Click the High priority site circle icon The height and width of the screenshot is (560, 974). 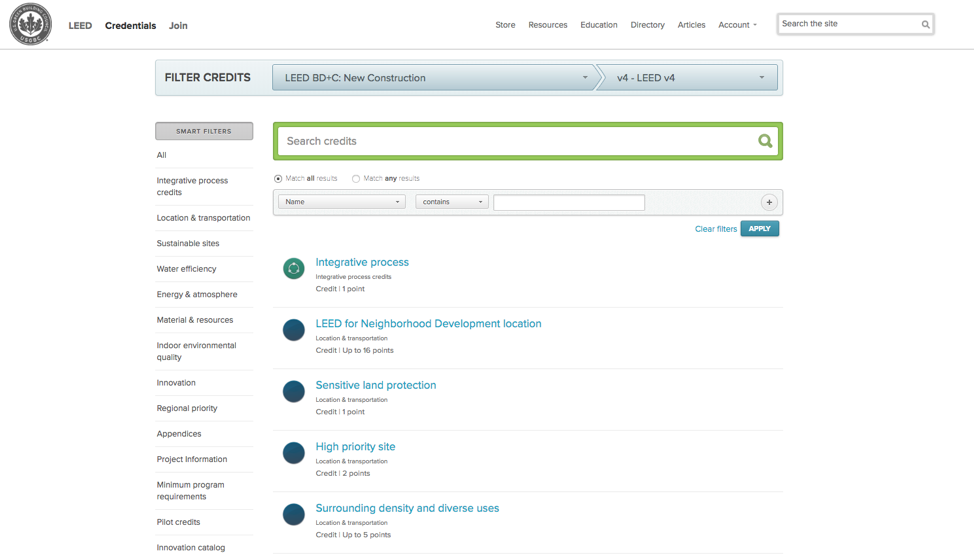coord(294,453)
